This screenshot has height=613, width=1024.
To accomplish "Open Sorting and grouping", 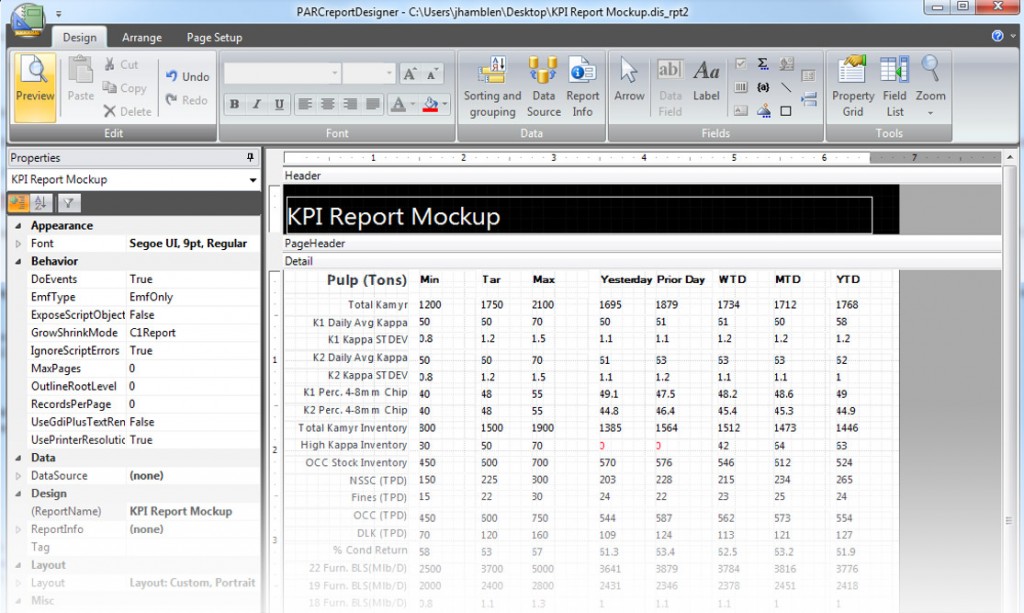I will point(492,87).
